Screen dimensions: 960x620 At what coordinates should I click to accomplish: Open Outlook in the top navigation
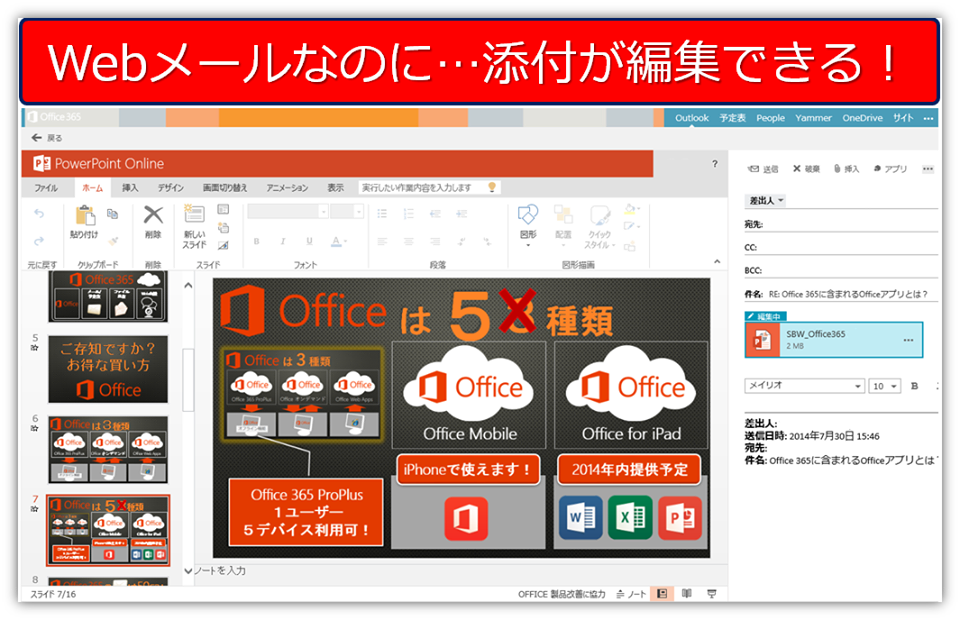pyautogui.click(x=692, y=118)
